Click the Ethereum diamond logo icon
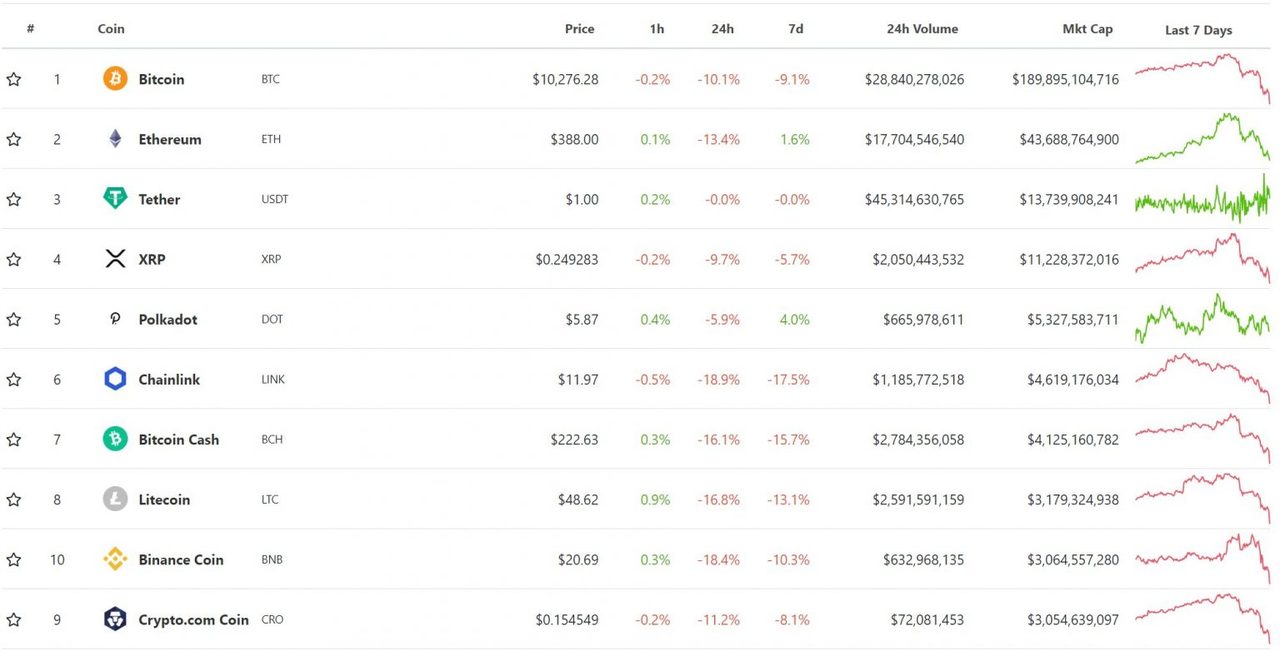The width and height of the screenshot is (1280, 651). [115, 139]
